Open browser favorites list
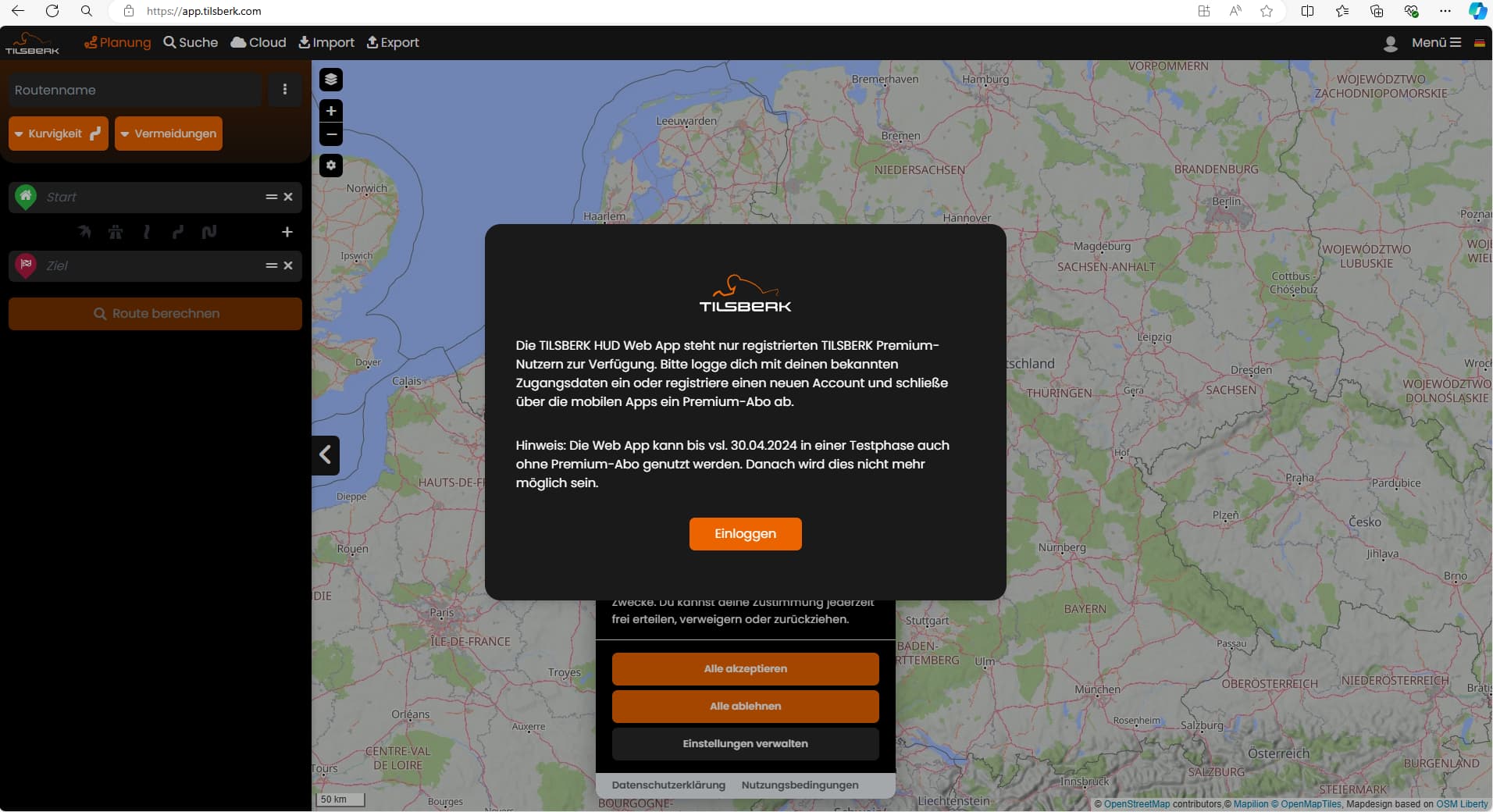 (1342, 11)
